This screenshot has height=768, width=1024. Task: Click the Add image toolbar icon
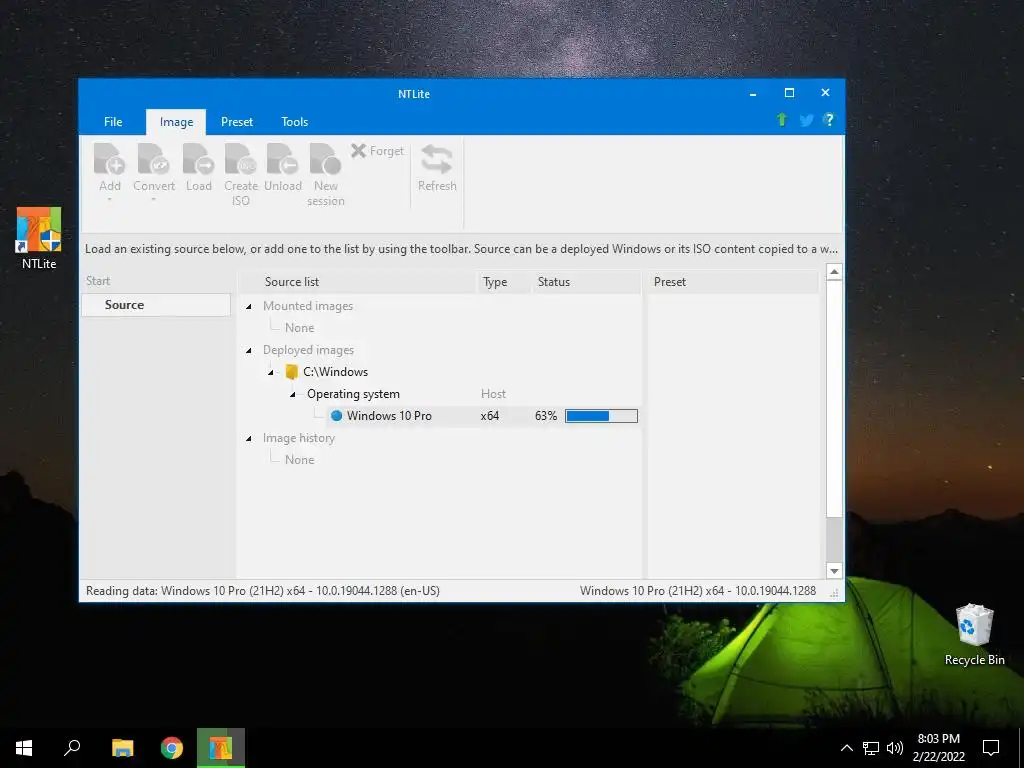(109, 159)
